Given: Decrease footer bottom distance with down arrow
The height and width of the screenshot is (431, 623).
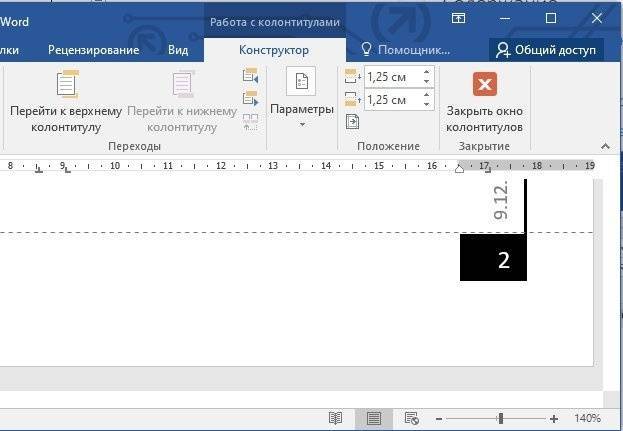Looking at the screenshot, I should [427, 104].
